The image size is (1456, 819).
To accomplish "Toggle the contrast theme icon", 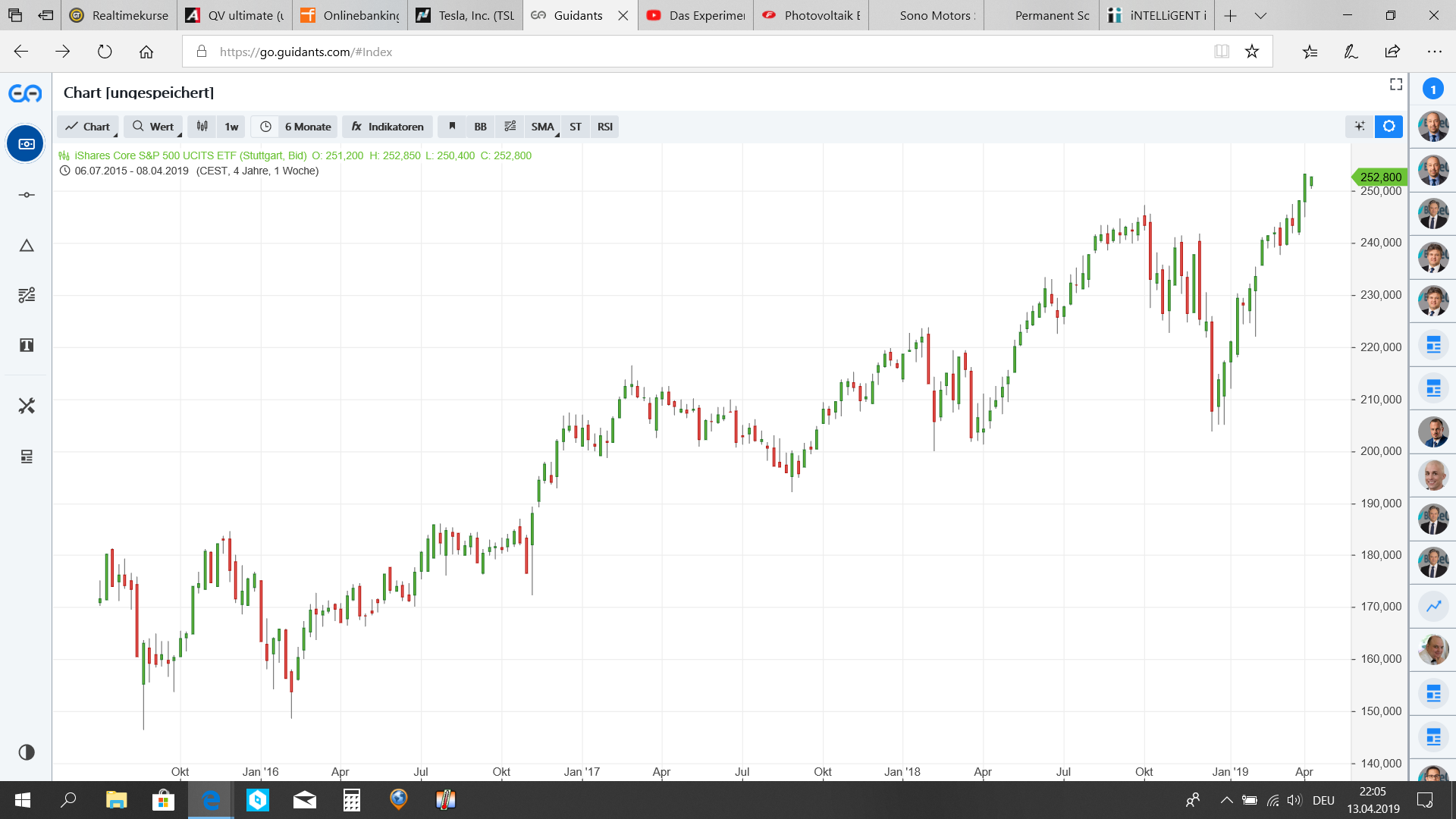I will tap(27, 752).
